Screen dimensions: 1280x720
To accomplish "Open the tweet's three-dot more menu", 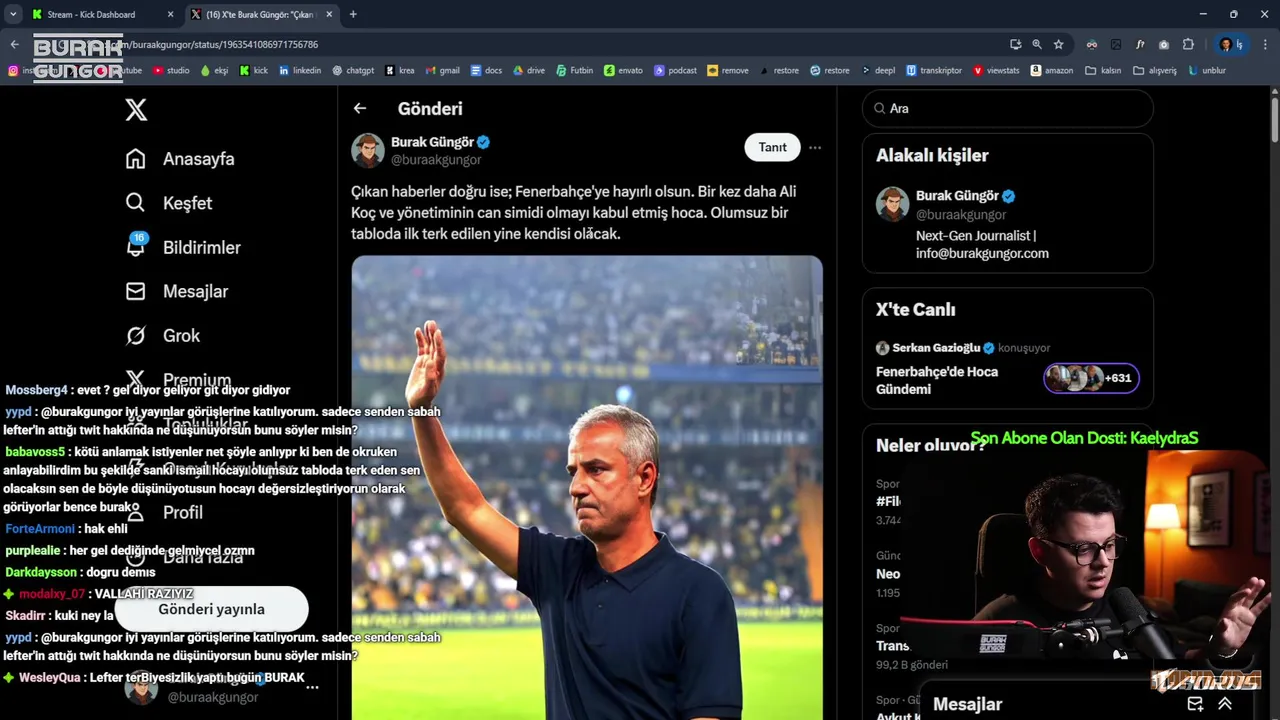I will click(x=815, y=147).
